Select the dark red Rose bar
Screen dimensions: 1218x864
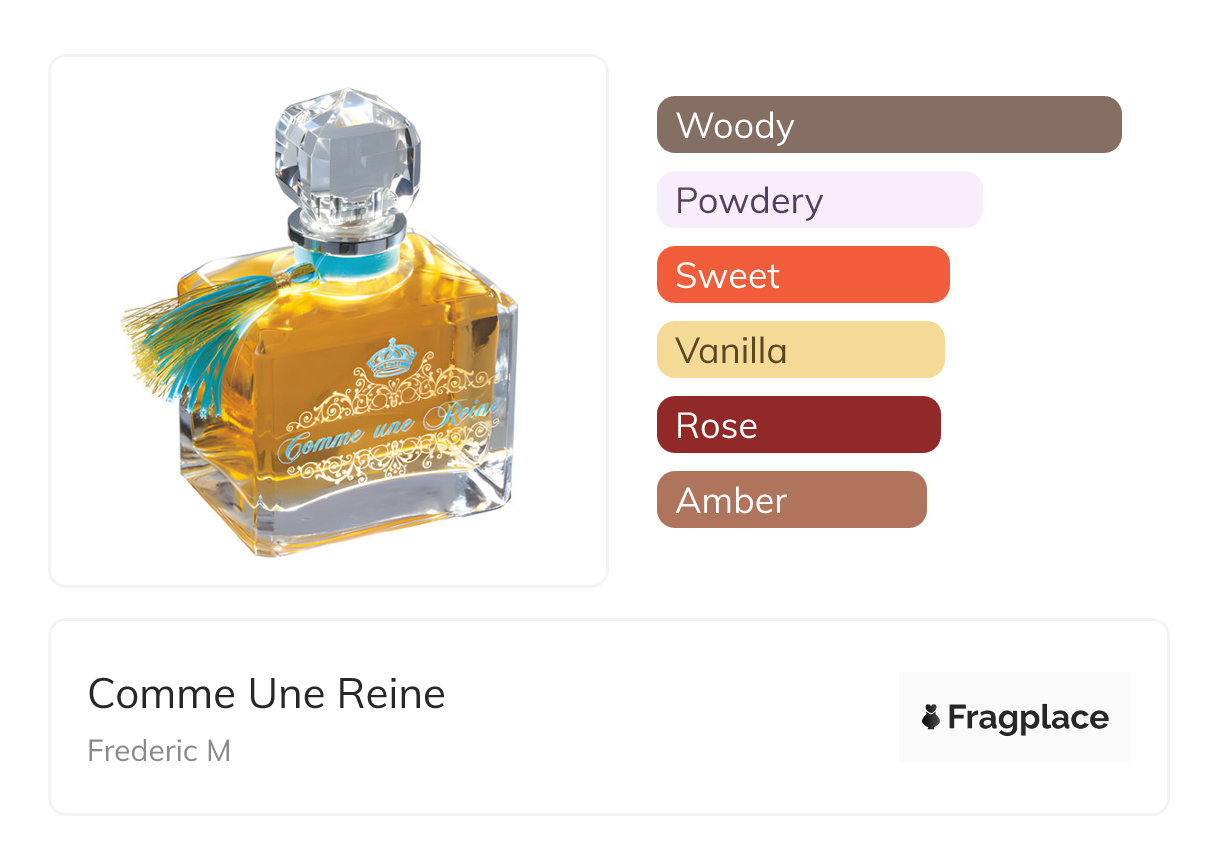click(x=798, y=425)
